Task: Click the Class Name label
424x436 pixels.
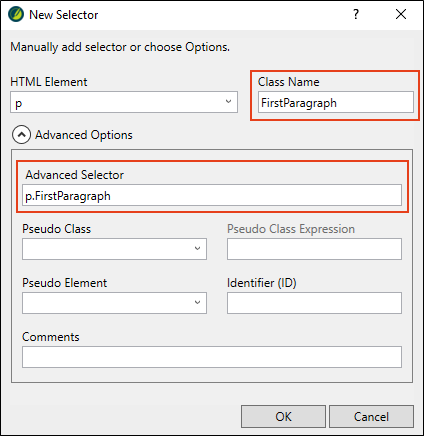Action: tap(289, 82)
